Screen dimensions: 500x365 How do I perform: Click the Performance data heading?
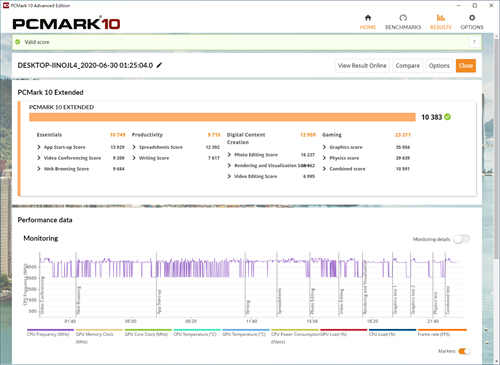[45, 220]
